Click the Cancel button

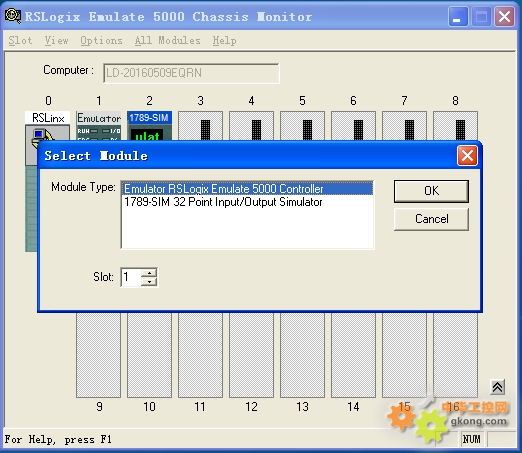pos(431,219)
